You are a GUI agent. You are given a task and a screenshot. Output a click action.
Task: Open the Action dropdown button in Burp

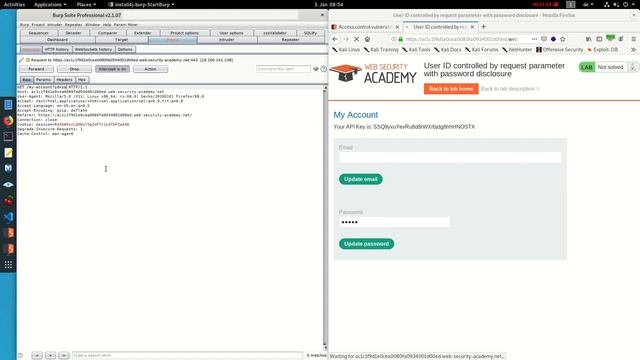point(150,69)
